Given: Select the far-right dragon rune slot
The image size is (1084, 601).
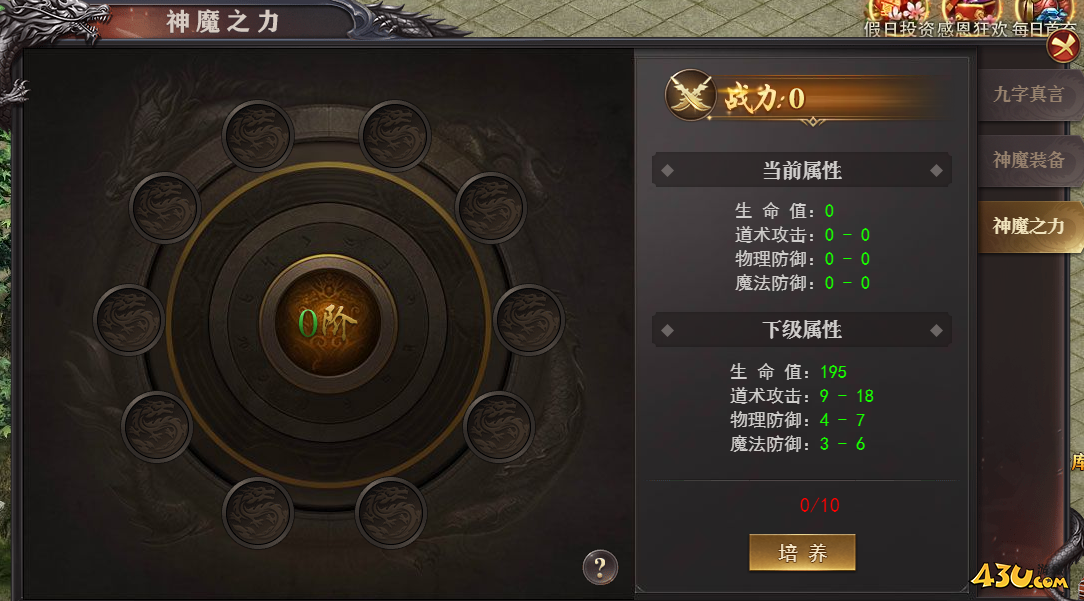Looking at the screenshot, I should [x=530, y=320].
